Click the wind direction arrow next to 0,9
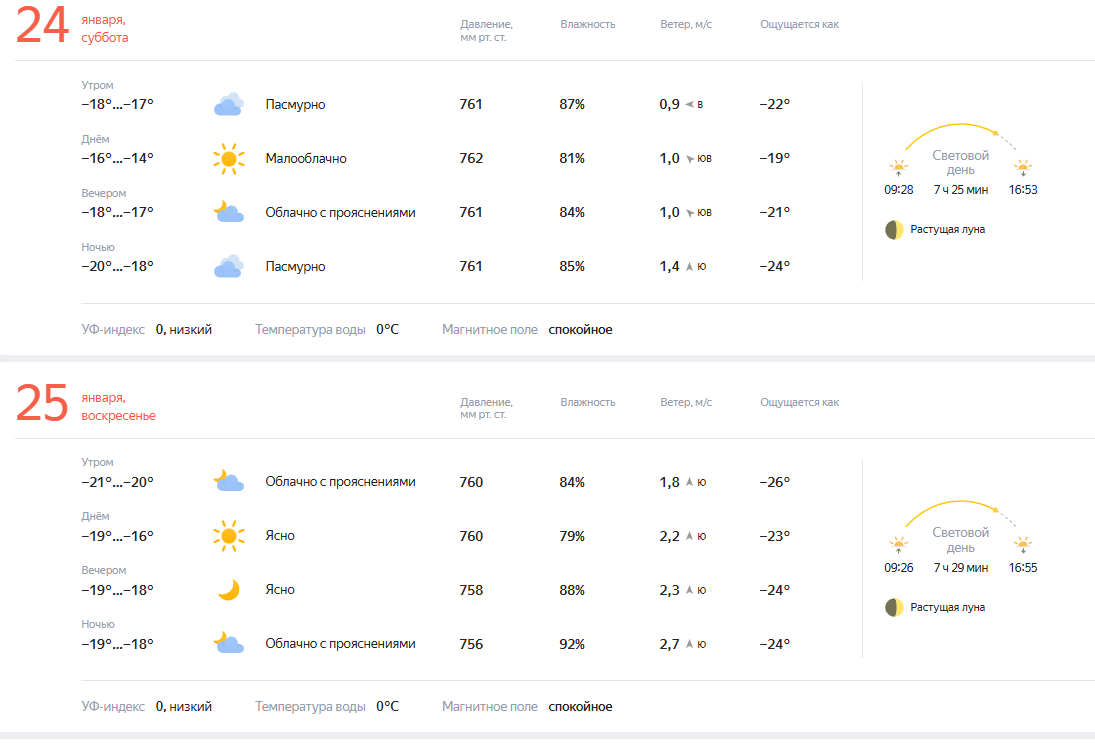The image size is (1095, 744). click(x=689, y=104)
